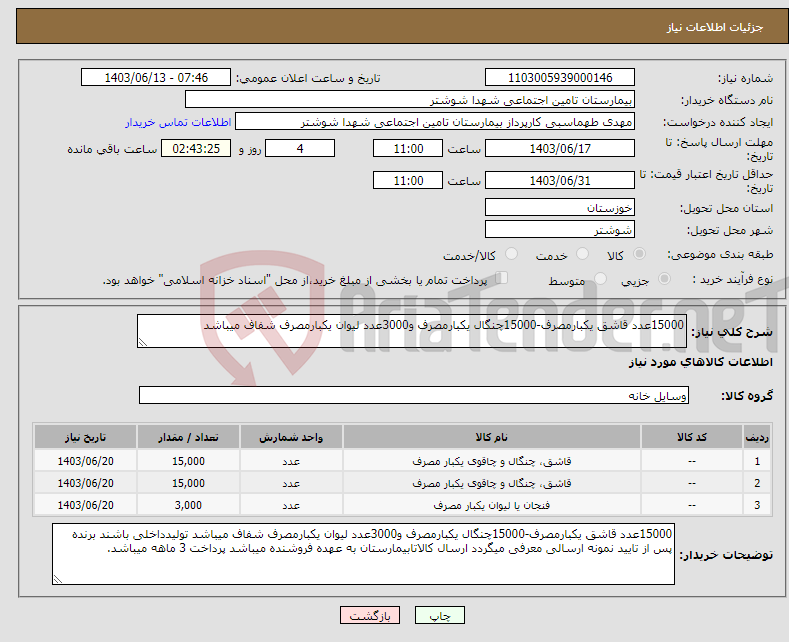789x642 pixels.
Task: Click the چاپ (print) button
Action: 439,615
